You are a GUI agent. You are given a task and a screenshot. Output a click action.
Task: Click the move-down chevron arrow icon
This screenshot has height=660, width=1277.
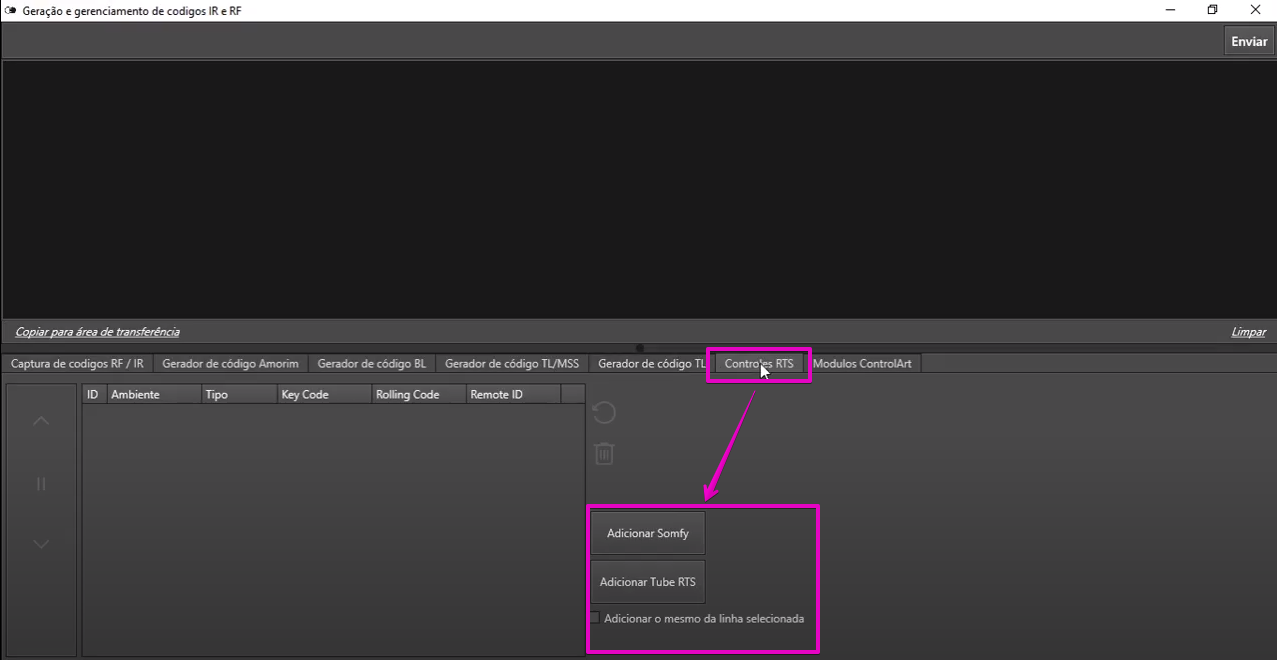point(41,544)
